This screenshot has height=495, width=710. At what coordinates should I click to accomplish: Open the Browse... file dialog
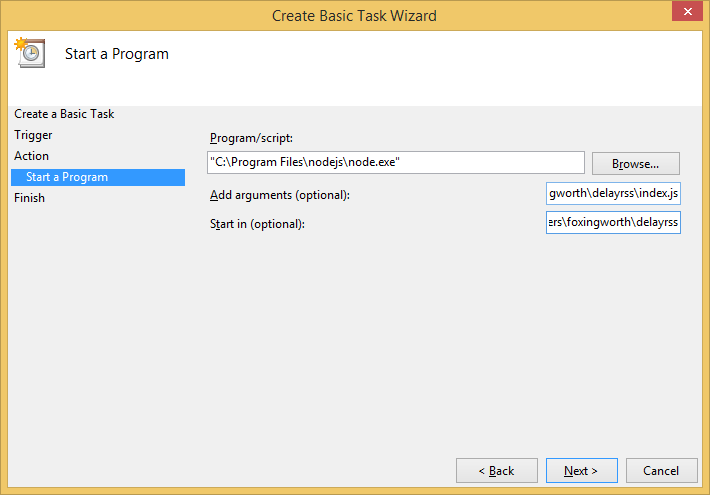point(635,163)
